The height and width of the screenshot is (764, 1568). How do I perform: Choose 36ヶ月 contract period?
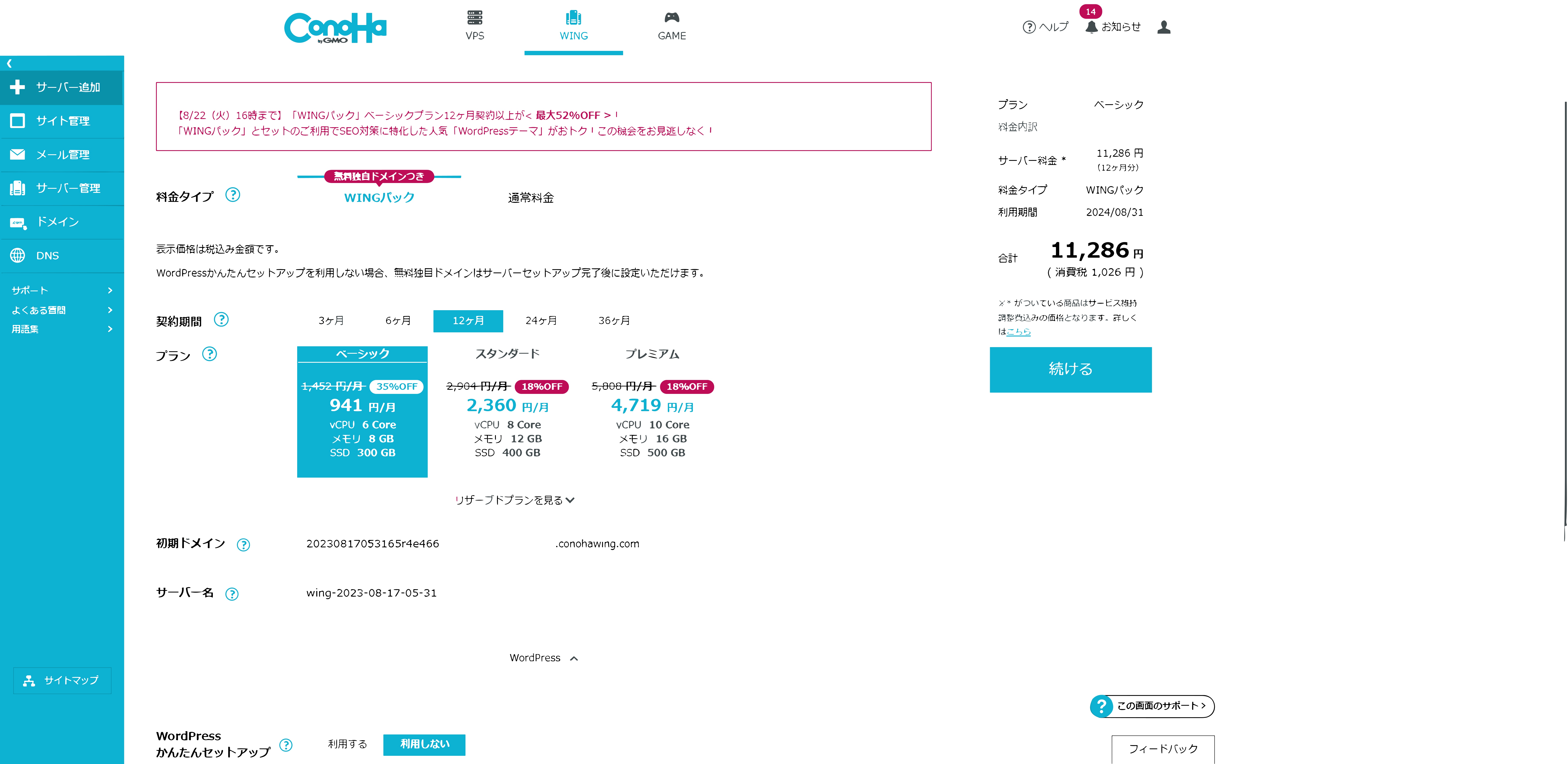tap(614, 321)
